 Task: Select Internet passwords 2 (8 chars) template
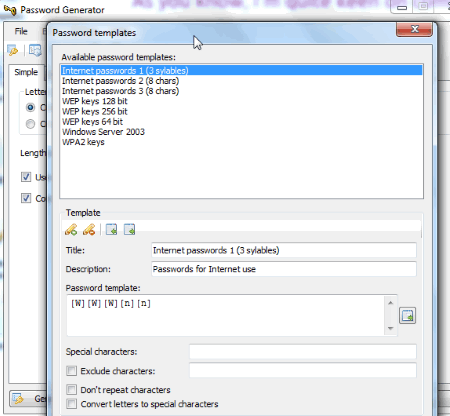[x=241, y=81]
